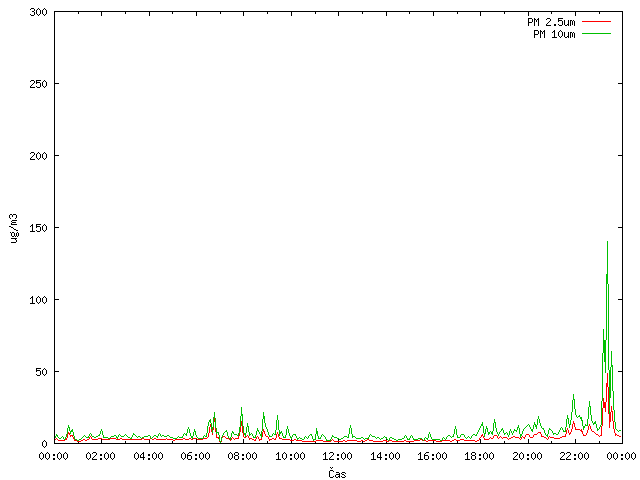Click the y-axis value 100
This screenshot has width=640, height=480.
tap(38, 300)
